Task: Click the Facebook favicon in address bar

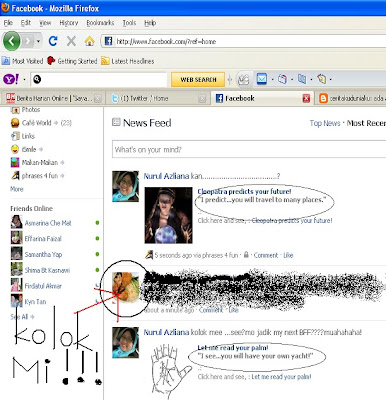Action: coord(108,41)
